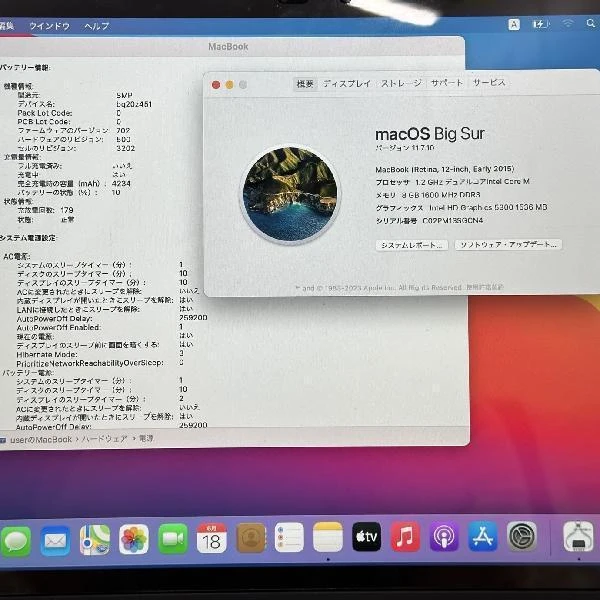Open the Notes app in the Dock
The height and width of the screenshot is (600, 600).
[x=328, y=537]
